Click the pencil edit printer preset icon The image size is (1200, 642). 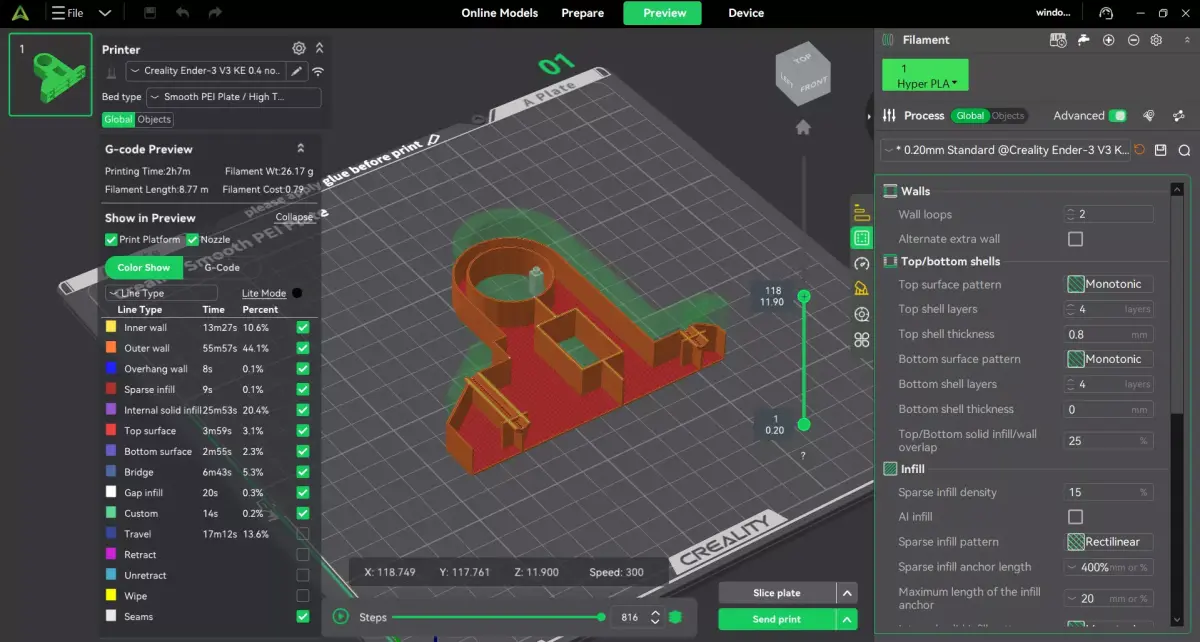tap(296, 71)
